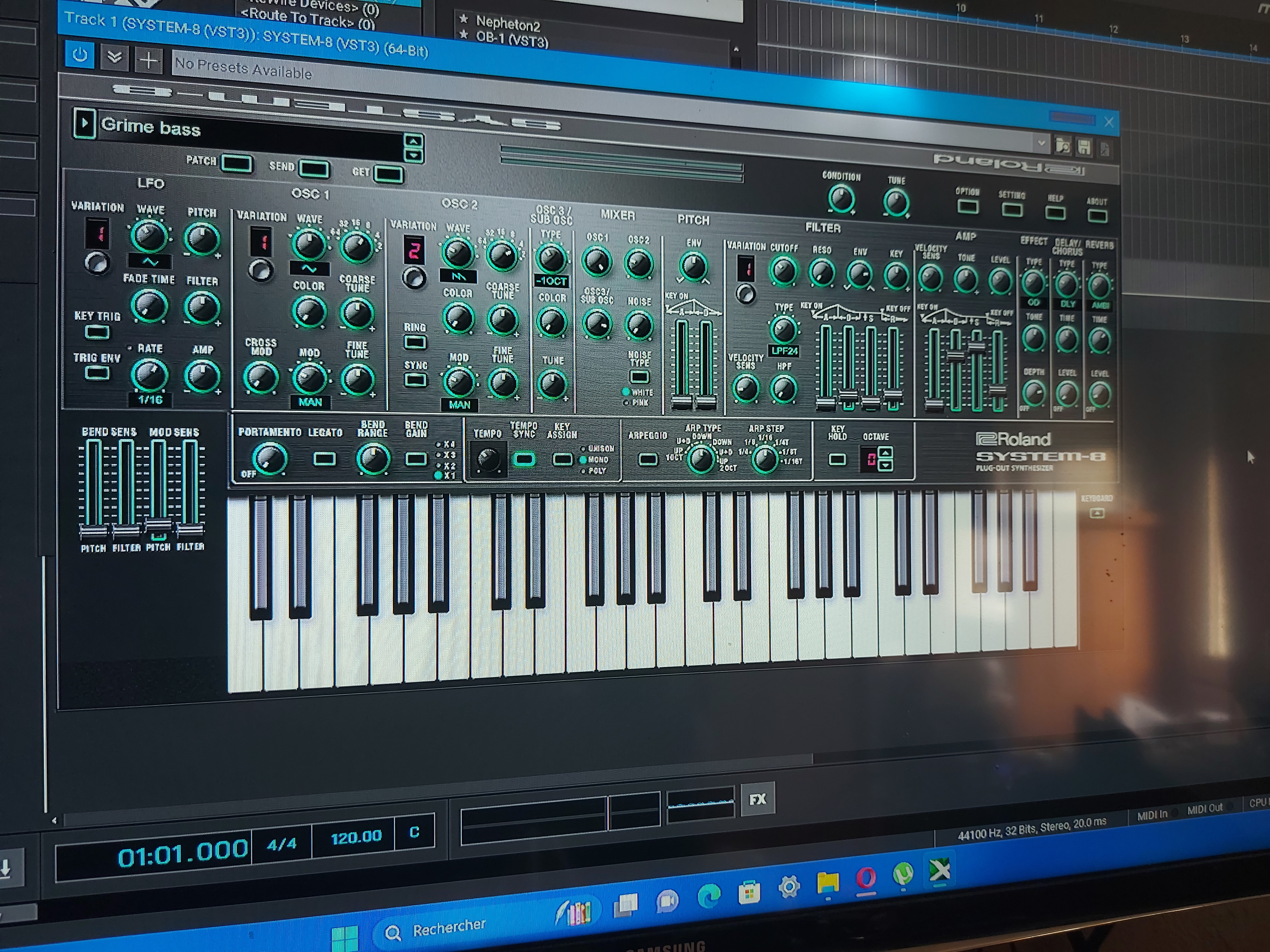Click OSC 2 variation round button
Screen dimensions: 1270x952
(413, 278)
